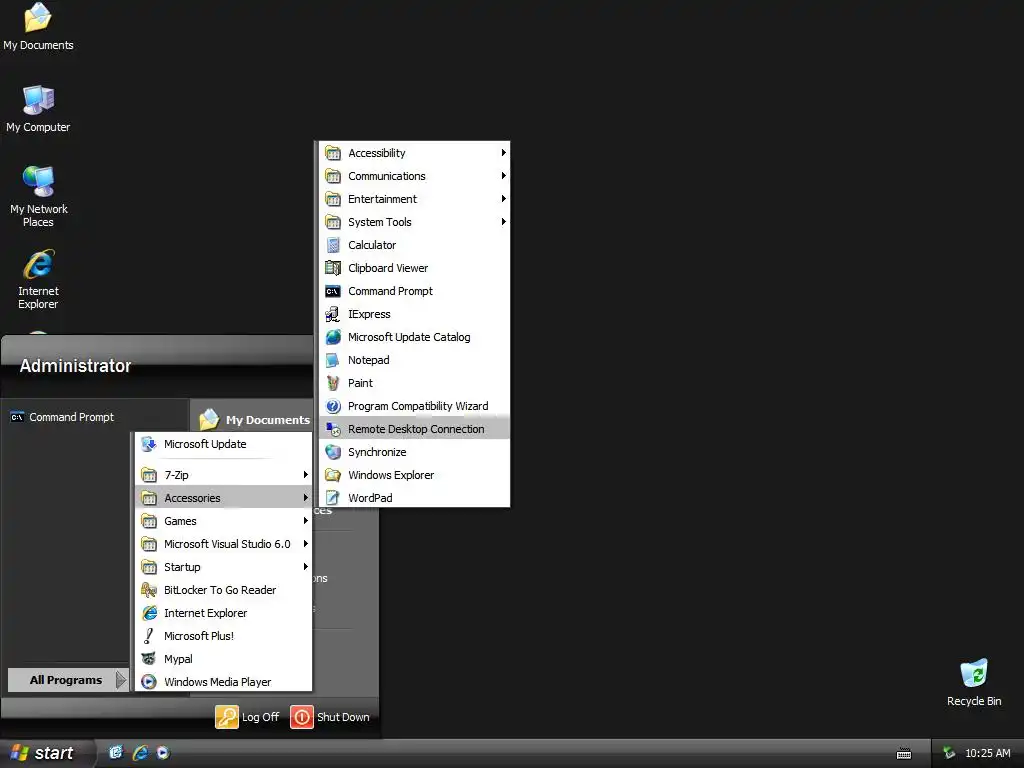
Task: Click the Show Desktop quick launch icon
Action: [x=116, y=753]
